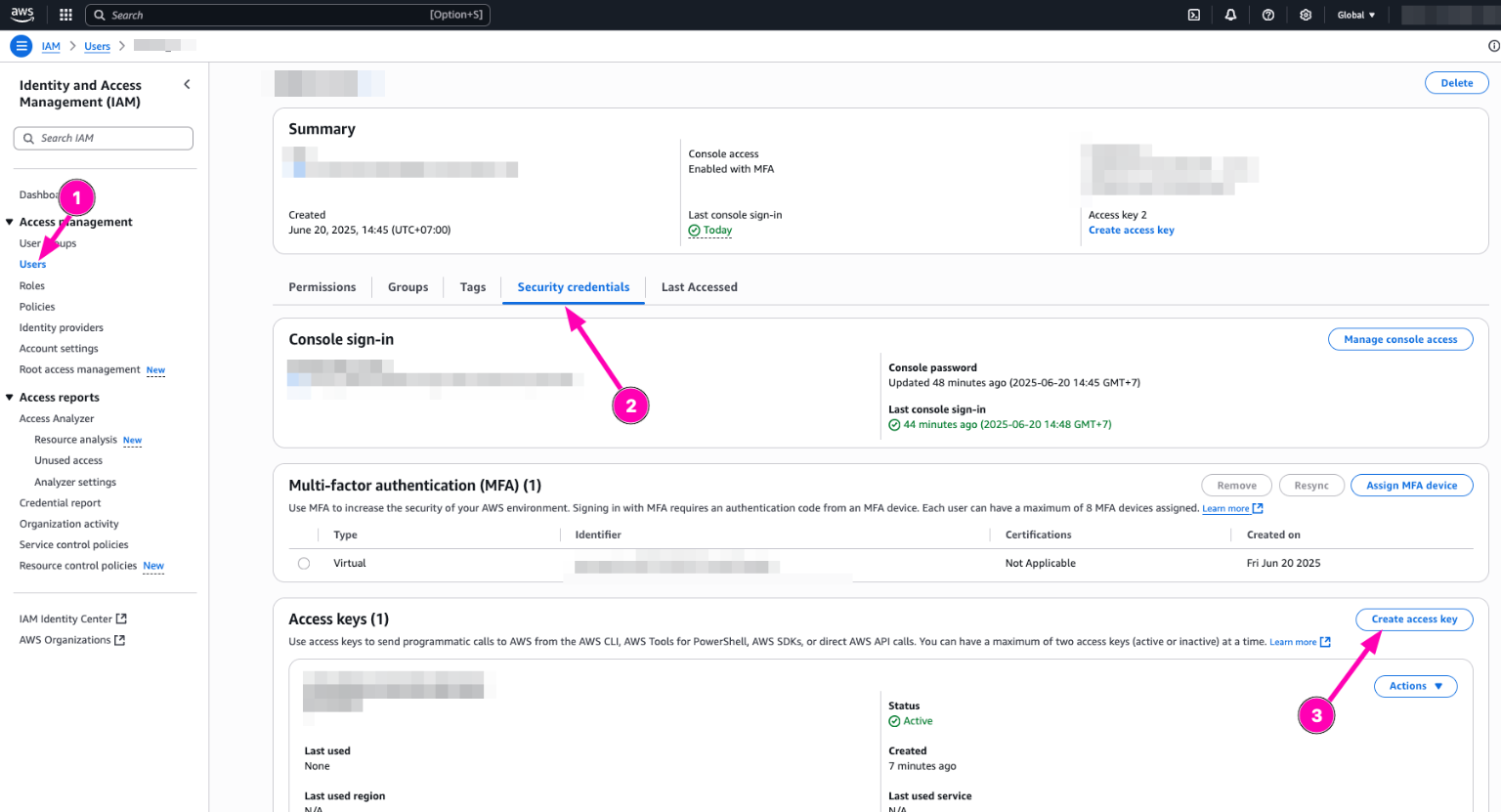Open the settings gear icon
The width and height of the screenshot is (1501, 812).
point(1306,15)
